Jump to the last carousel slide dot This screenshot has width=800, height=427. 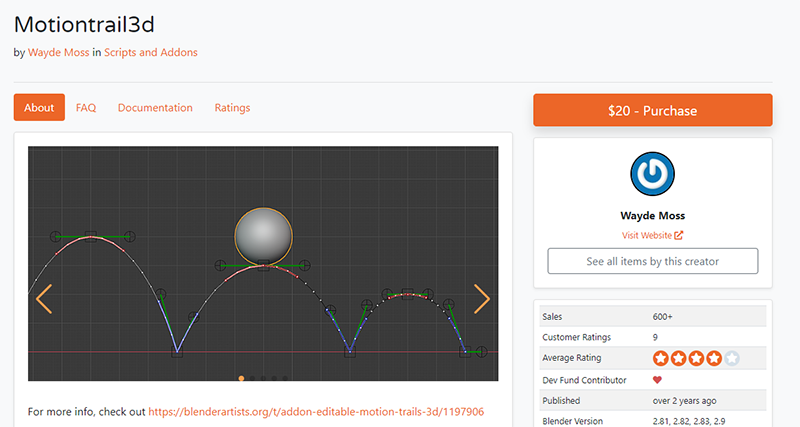(285, 379)
